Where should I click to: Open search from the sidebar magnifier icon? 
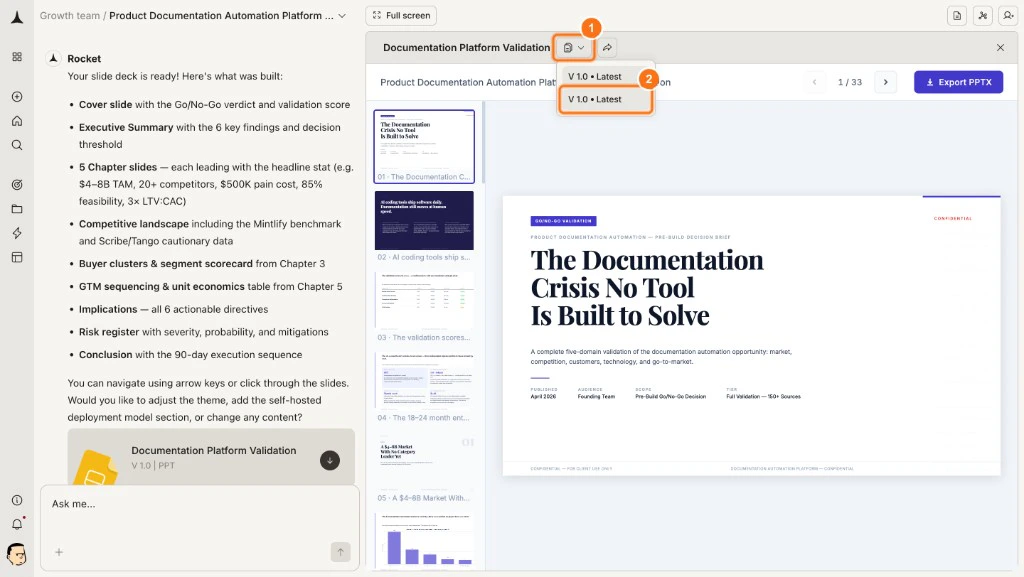click(17, 145)
